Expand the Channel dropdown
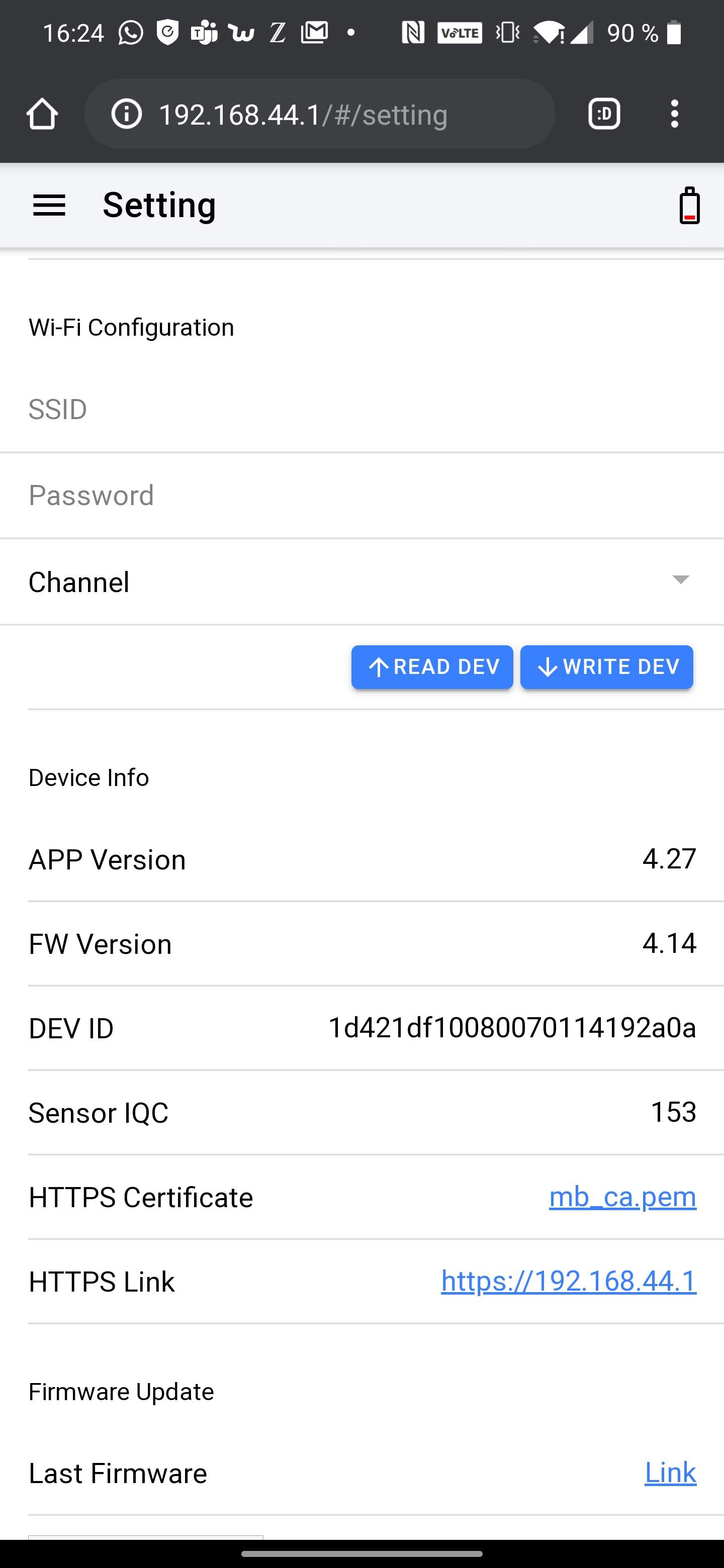This screenshot has width=724, height=1568. (x=680, y=579)
